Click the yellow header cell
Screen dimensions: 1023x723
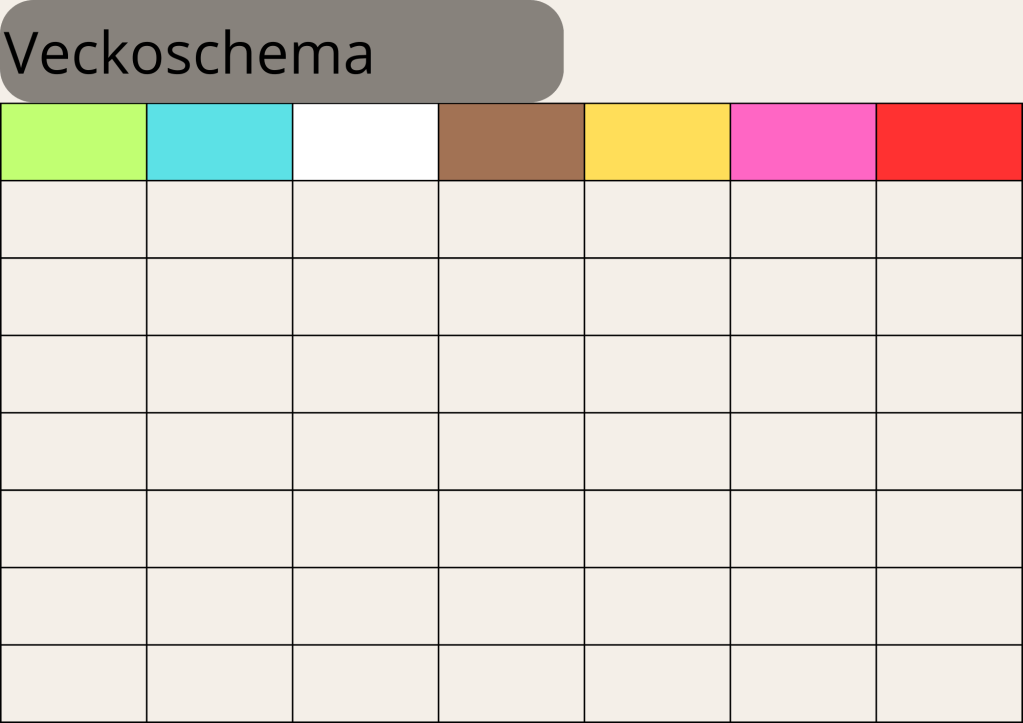(658, 142)
